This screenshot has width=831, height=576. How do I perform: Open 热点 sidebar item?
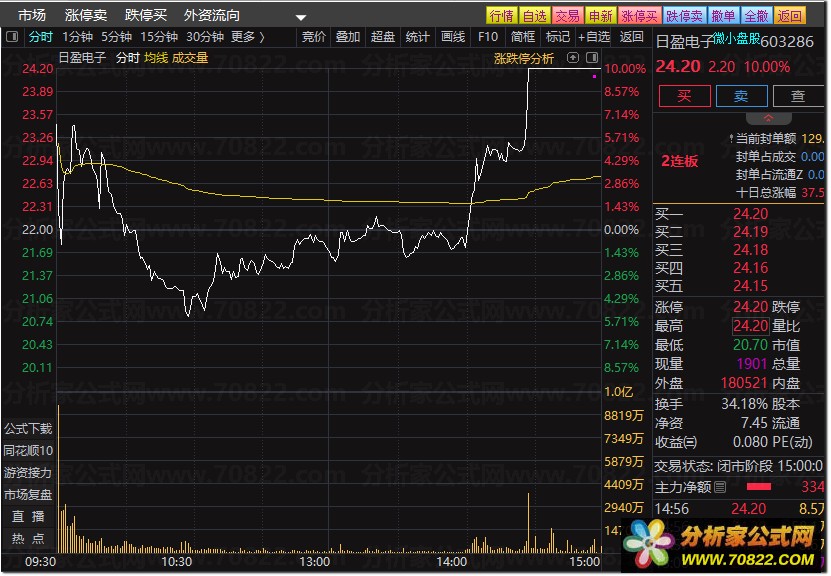coord(28,538)
